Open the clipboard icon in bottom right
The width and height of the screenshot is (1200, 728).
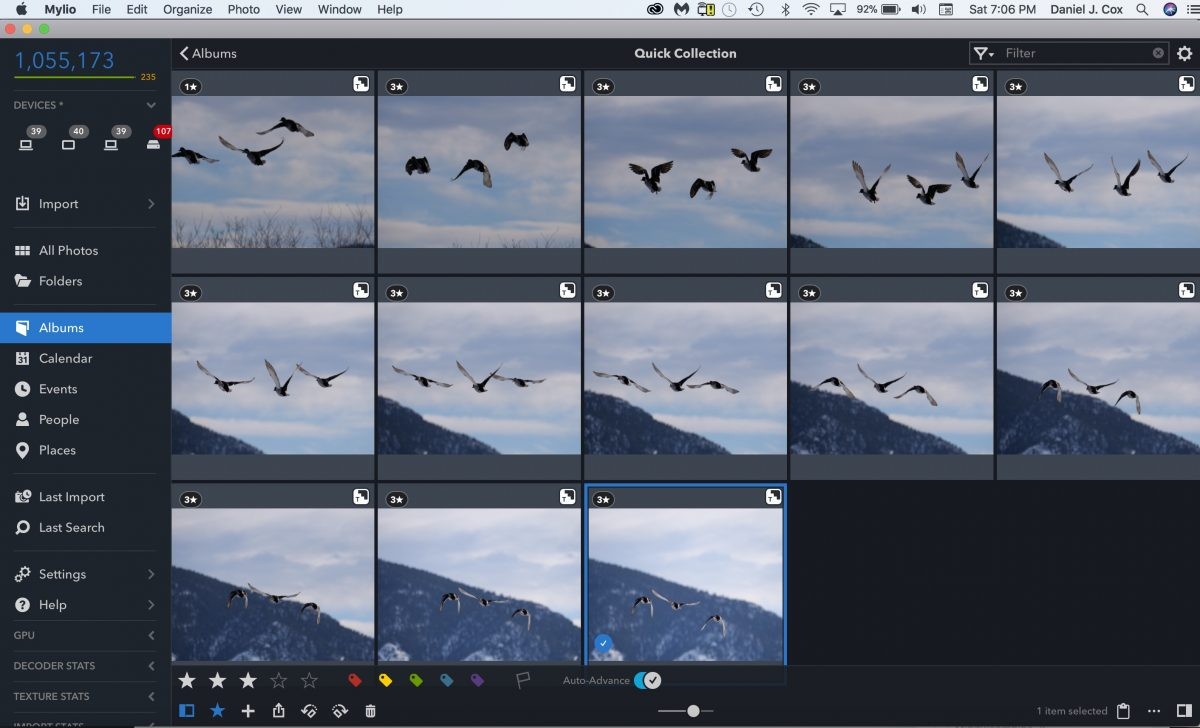1123,711
